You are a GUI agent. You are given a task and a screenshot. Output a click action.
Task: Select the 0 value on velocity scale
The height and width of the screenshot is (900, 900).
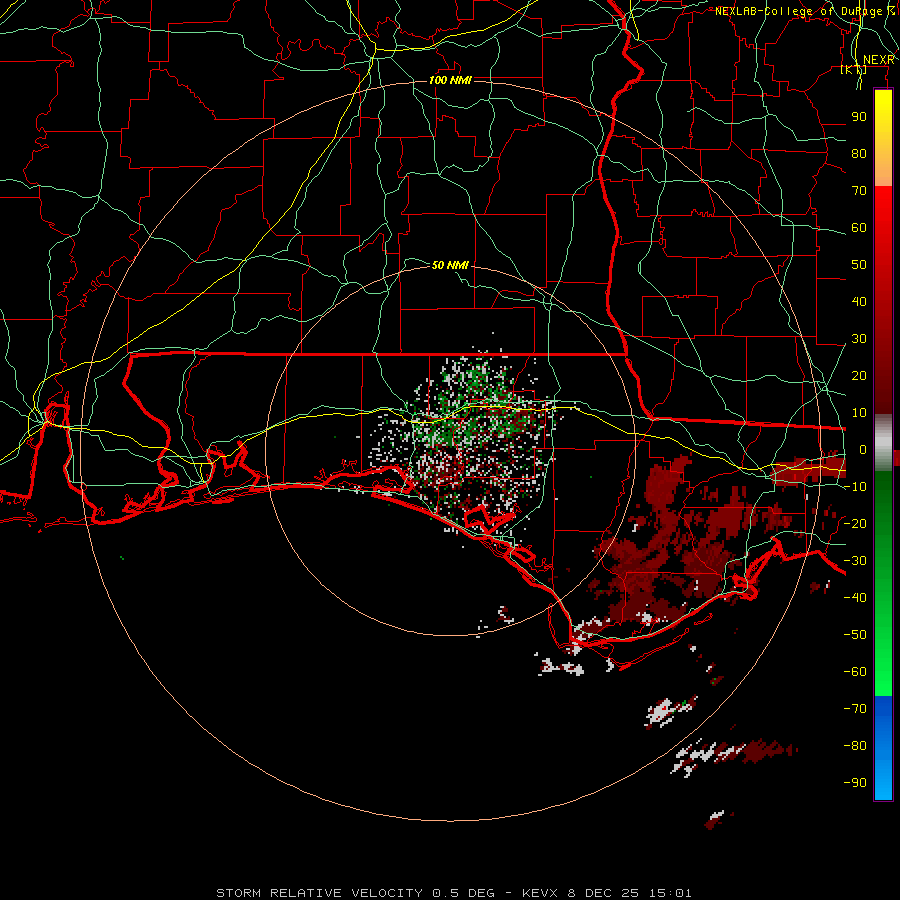pos(863,449)
